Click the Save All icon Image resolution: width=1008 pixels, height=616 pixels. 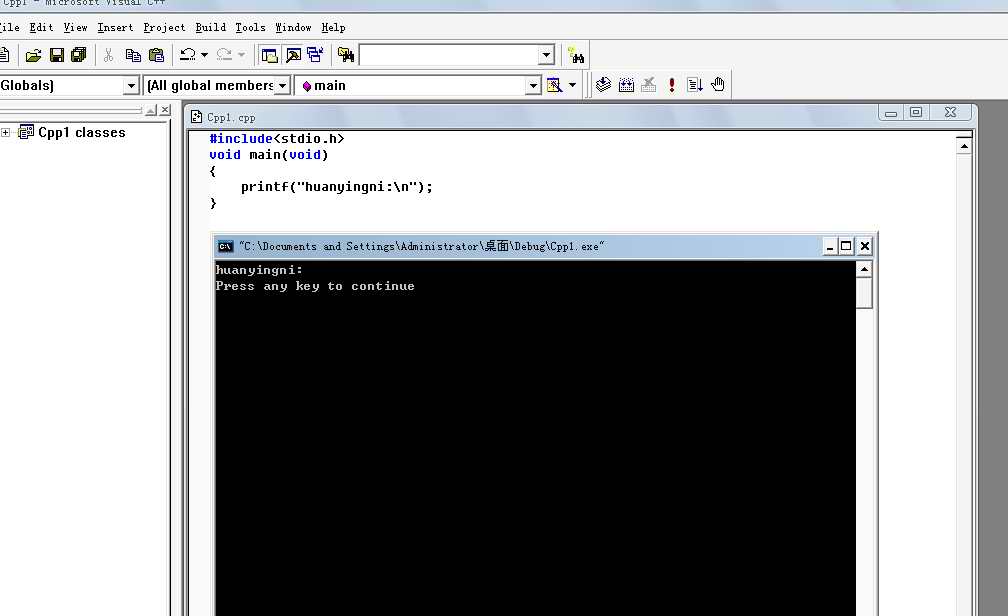78,55
